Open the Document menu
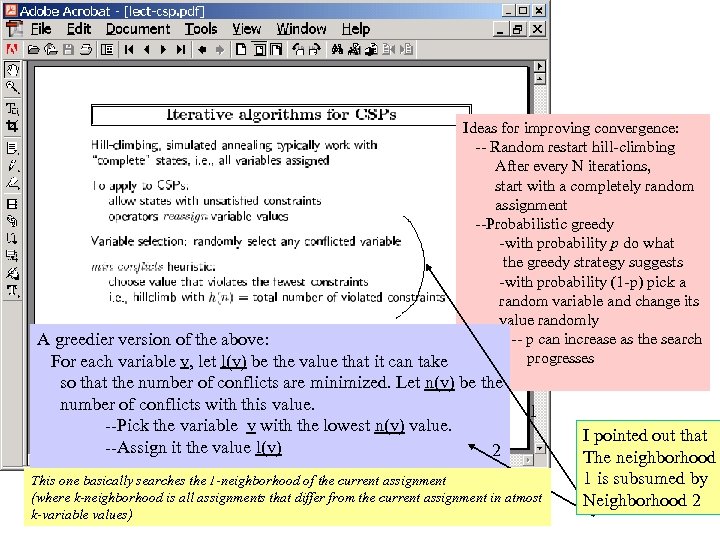This screenshot has height=540, width=720. pos(138,29)
